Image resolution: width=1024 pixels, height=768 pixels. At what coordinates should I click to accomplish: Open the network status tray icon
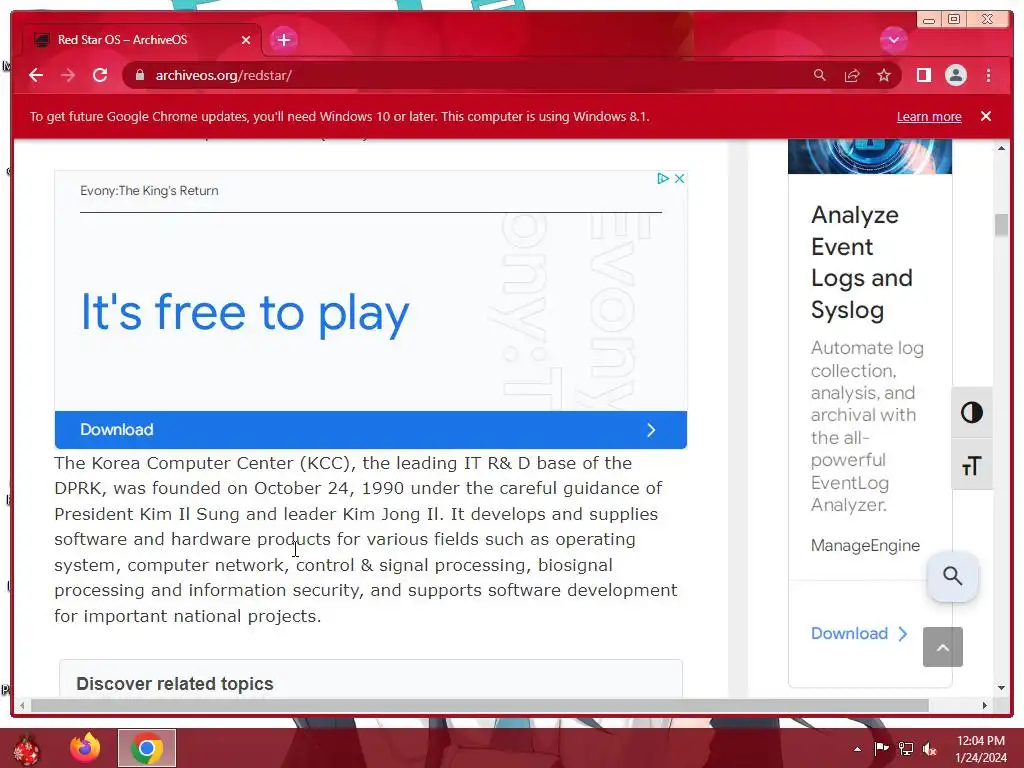click(906, 749)
